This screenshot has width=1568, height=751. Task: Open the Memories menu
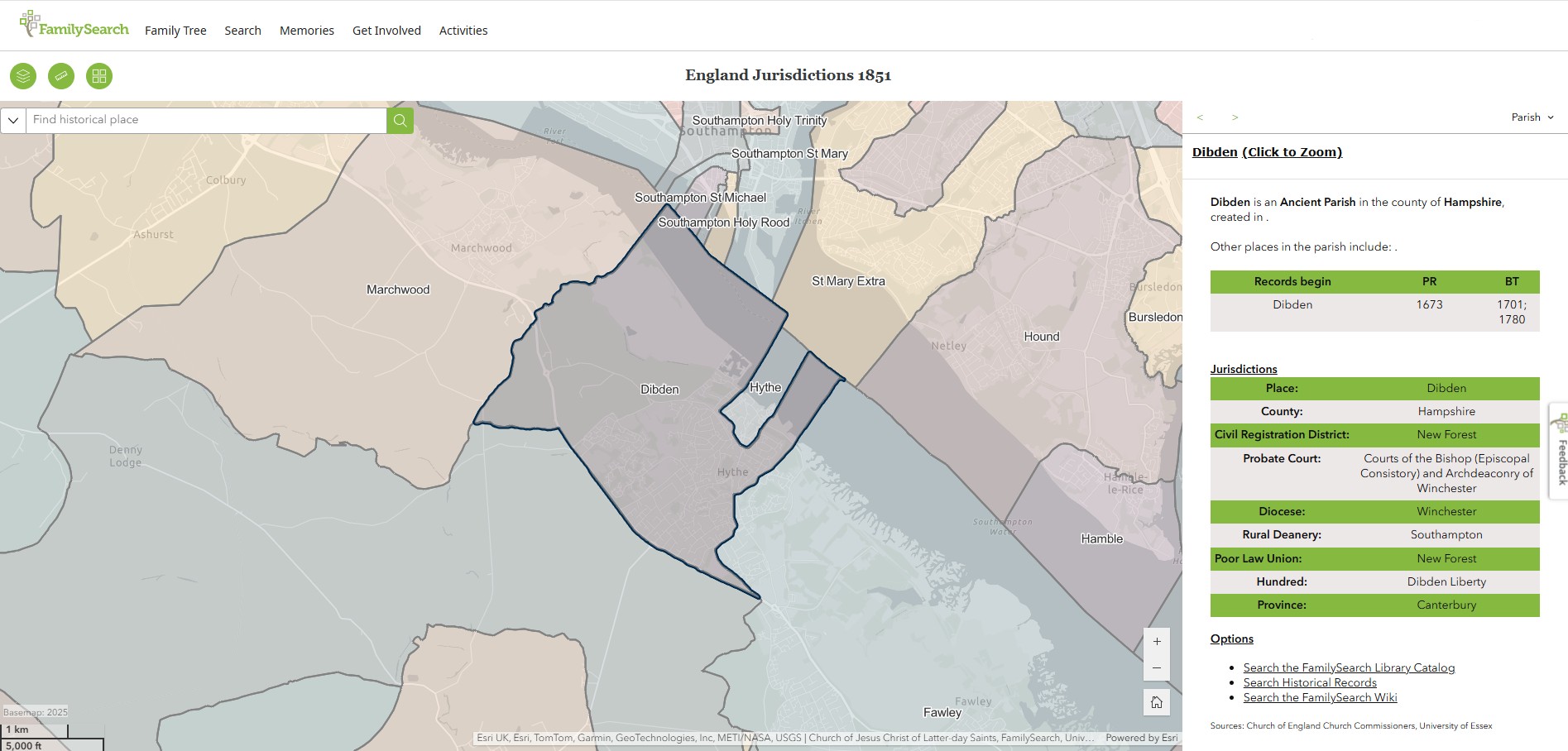click(x=306, y=31)
